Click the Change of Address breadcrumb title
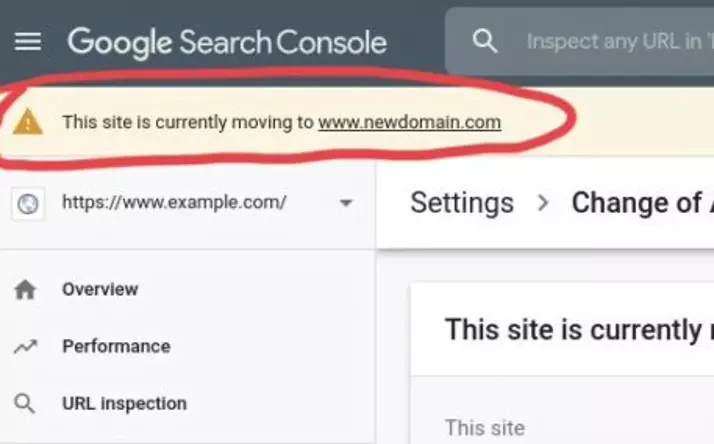Image resolution: width=714 pixels, height=444 pixels. [x=643, y=203]
